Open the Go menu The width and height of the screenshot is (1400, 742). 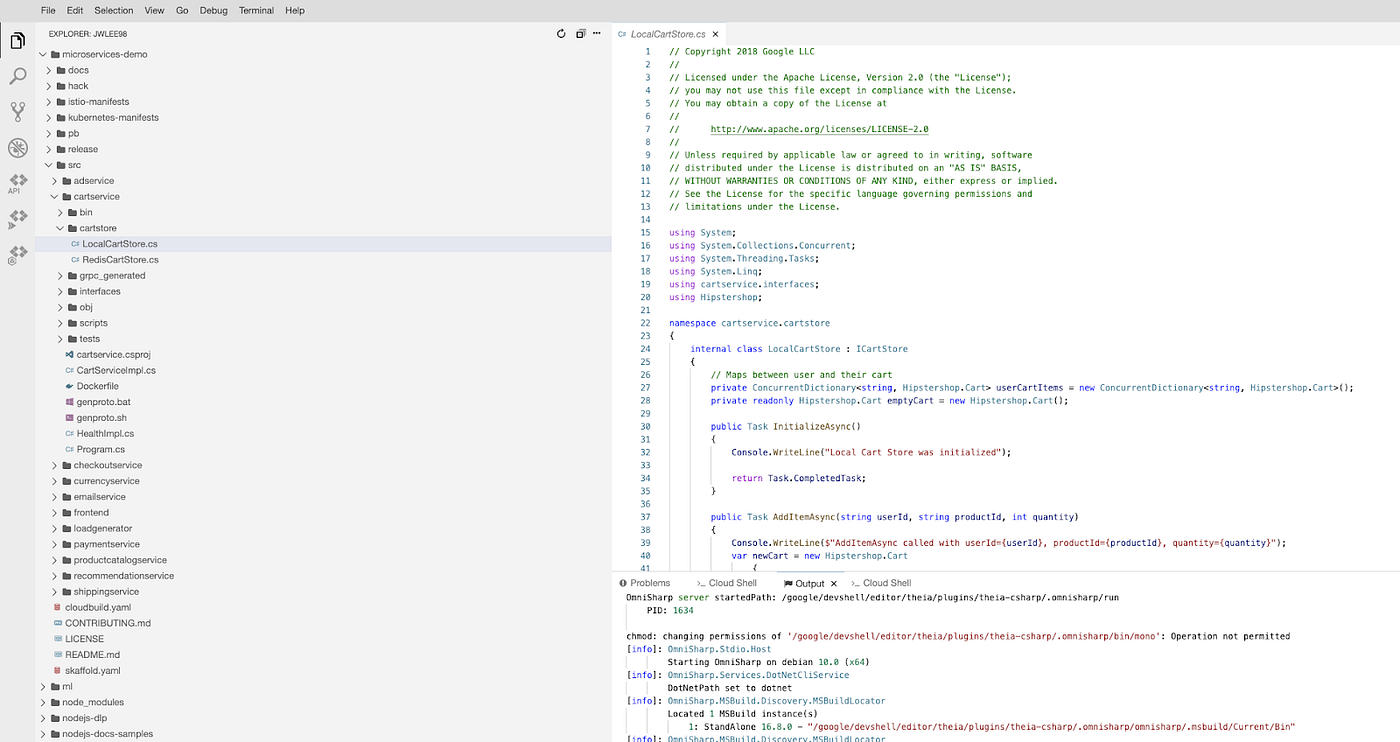pos(182,10)
